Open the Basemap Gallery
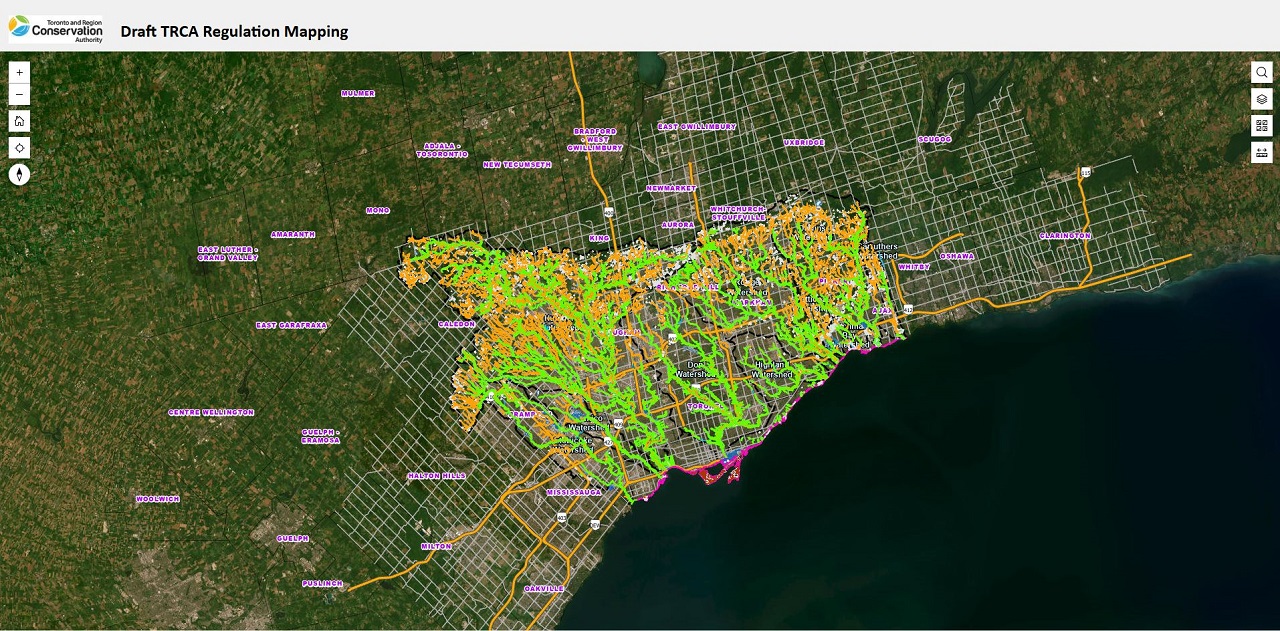The width and height of the screenshot is (1280, 631). (1262, 125)
